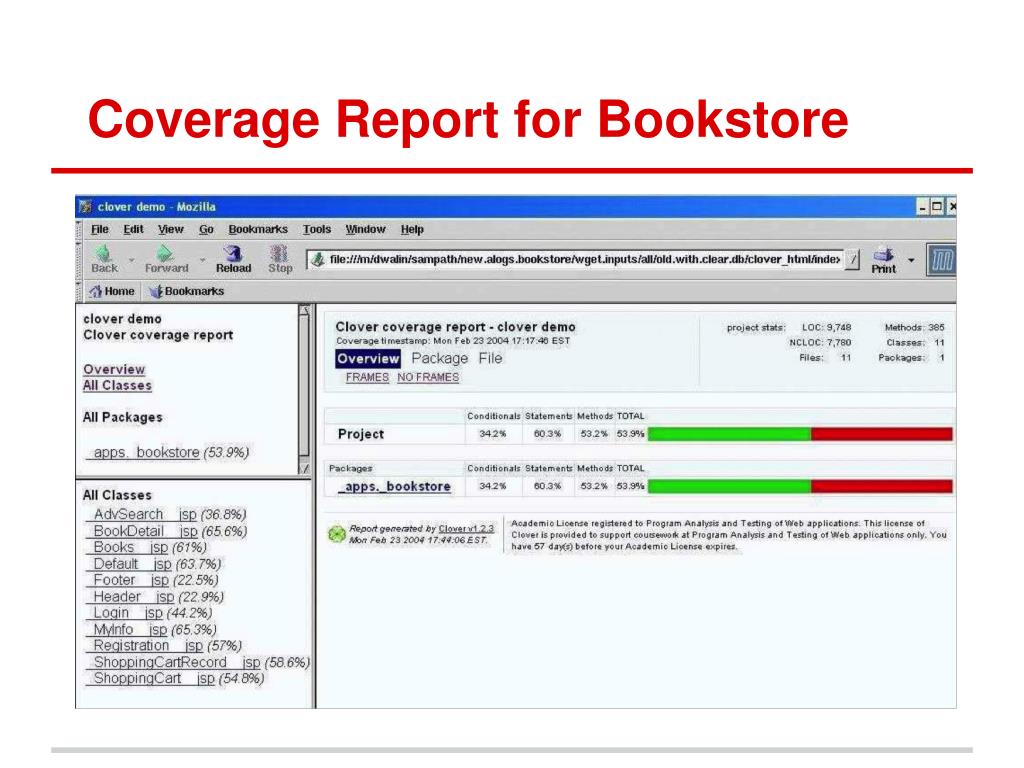Click the 'LOC: 9,748' project stat

(x=826, y=327)
